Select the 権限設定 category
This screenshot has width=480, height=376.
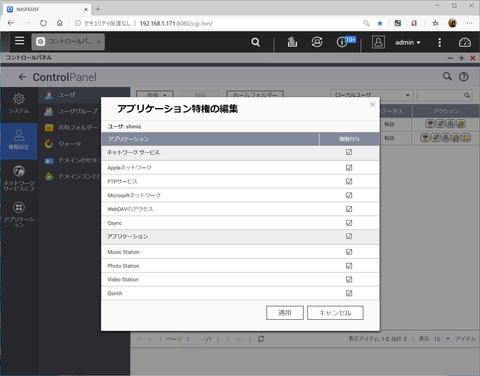coord(19,140)
